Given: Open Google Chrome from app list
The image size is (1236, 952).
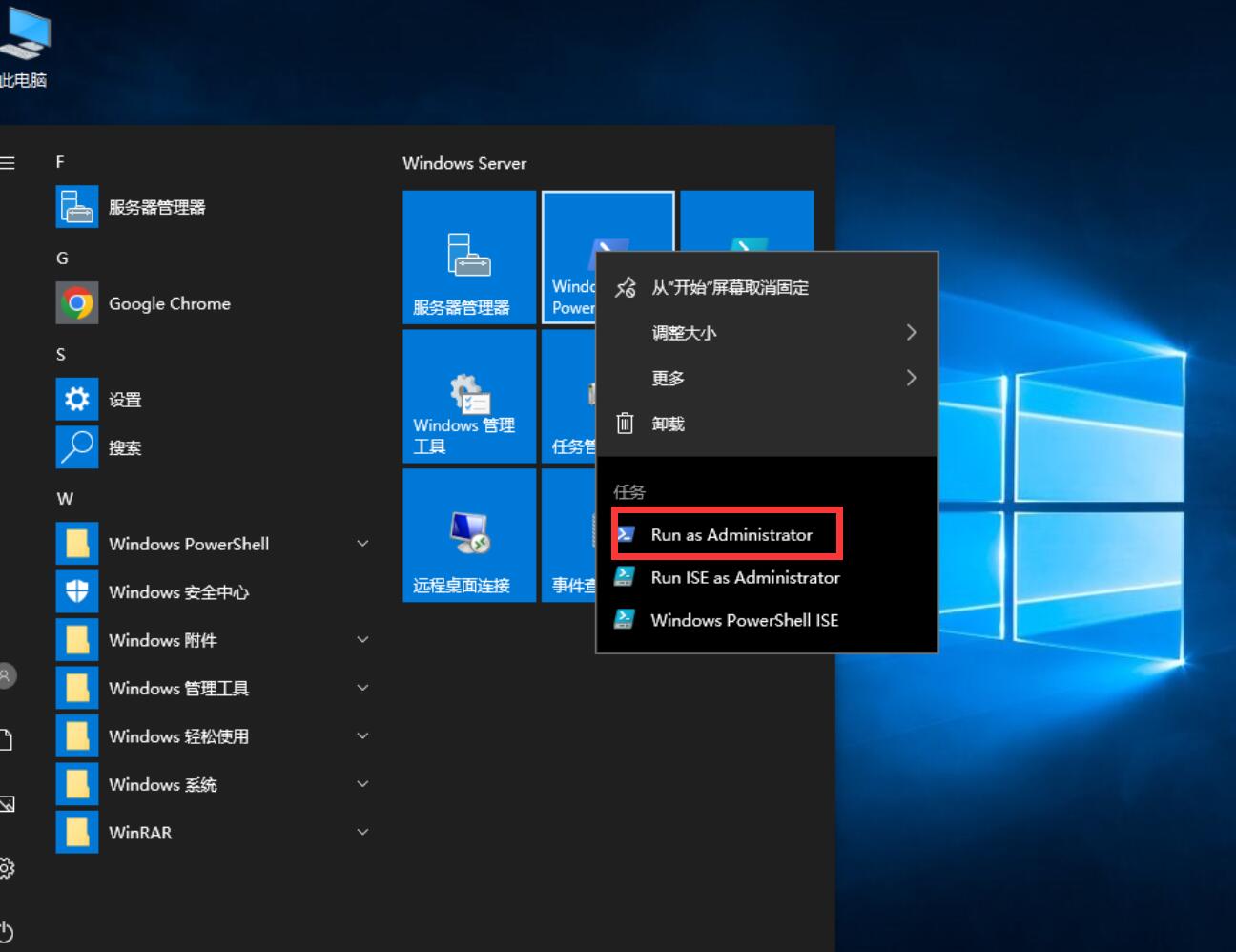Looking at the screenshot, I should click(169, 304).
